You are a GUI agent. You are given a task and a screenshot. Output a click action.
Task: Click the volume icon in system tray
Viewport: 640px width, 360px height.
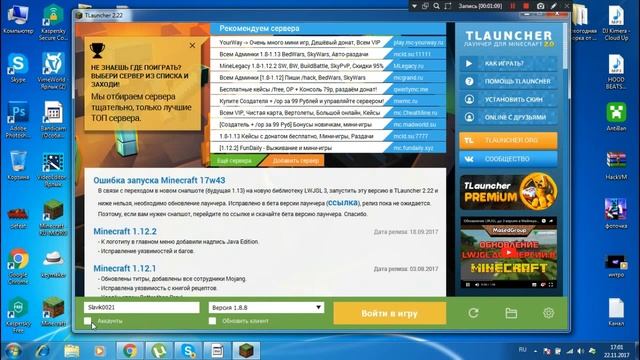pos(580,351)
